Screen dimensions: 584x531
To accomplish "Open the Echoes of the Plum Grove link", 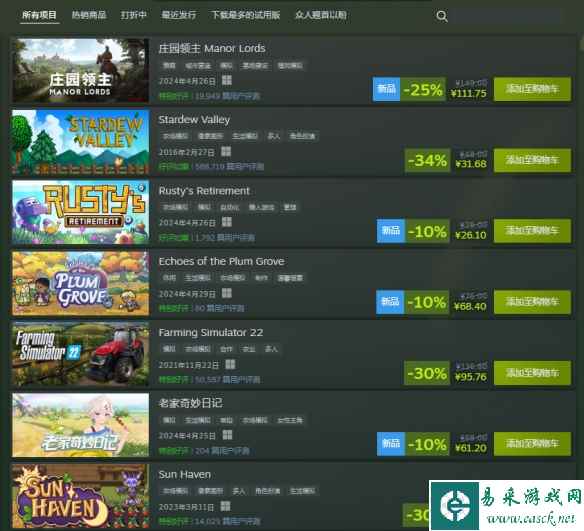I will 221,261.
